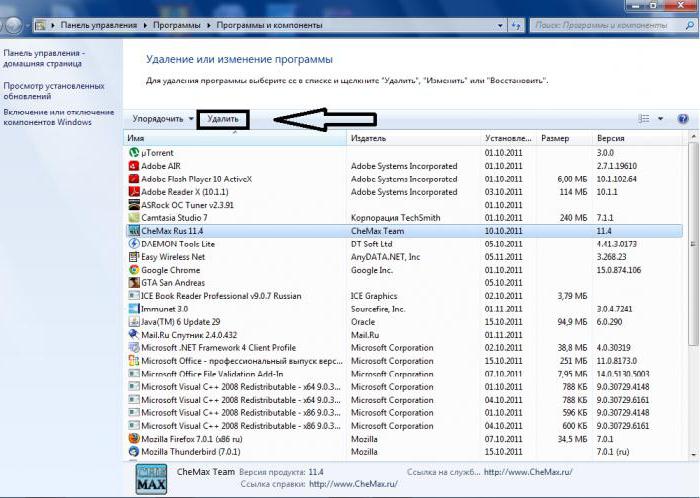The image size is (700, 498).
Task: Open the Упорядочить dropdown menu
Action: [163, 119]
